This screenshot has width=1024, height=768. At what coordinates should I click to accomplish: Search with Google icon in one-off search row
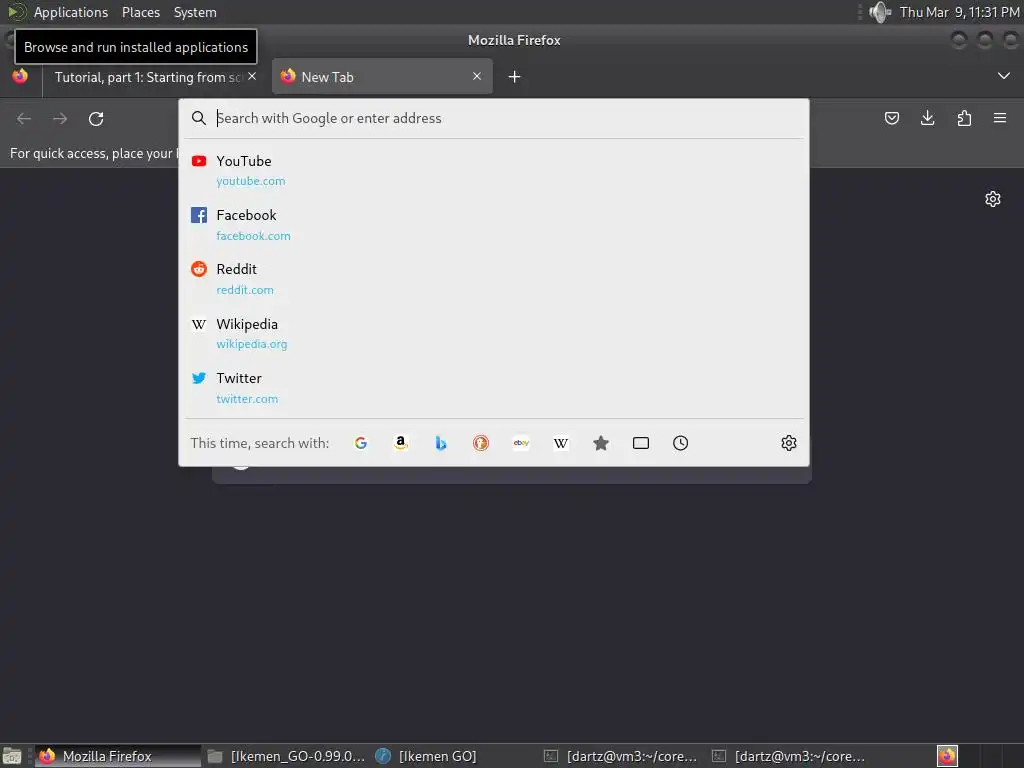pos(360,443)
